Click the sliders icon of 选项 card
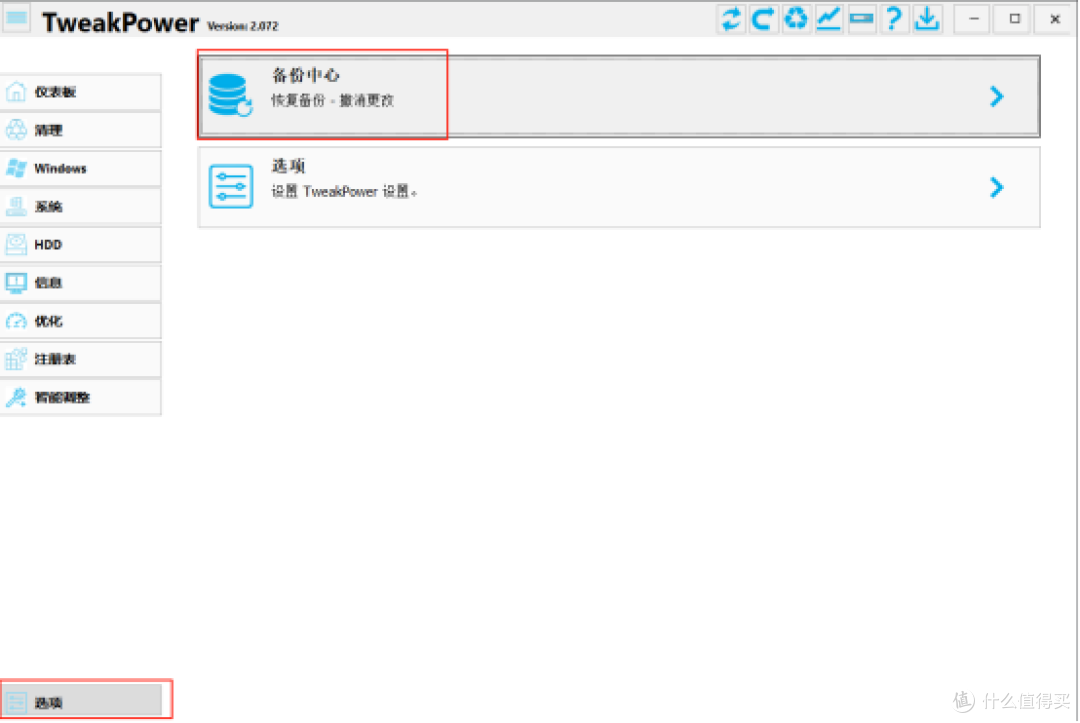Image resolution: width=1080 pixels, height=723 pixels. click(231, 186)
